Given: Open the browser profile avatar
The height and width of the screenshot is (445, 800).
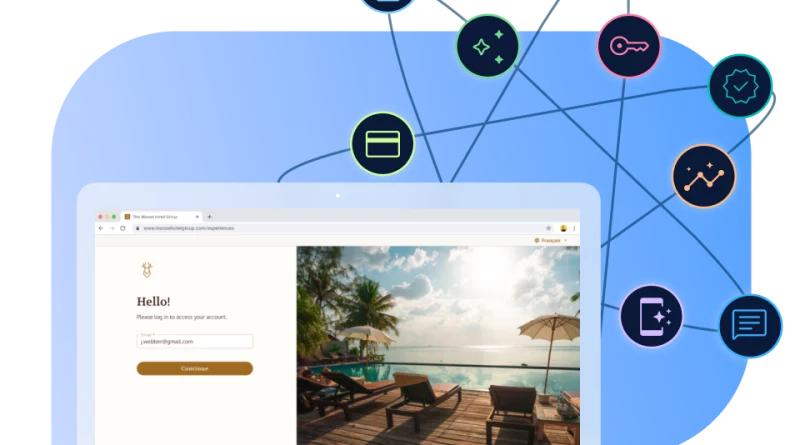Looking at the screenshot, I should pos(563,228).
